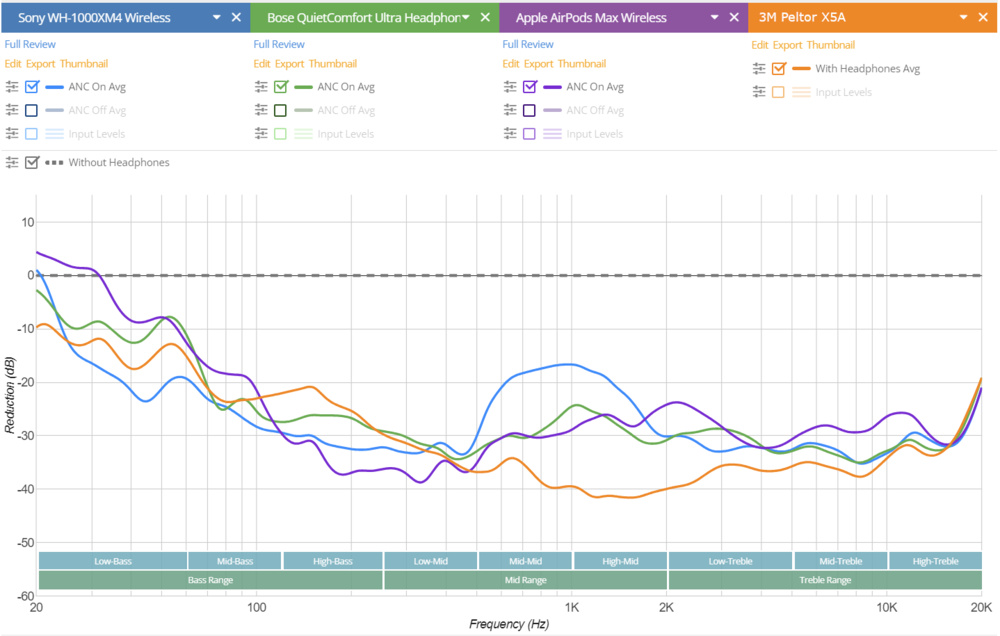Remove Bose QuietComfort Ultra with X icon

[485, 18]
